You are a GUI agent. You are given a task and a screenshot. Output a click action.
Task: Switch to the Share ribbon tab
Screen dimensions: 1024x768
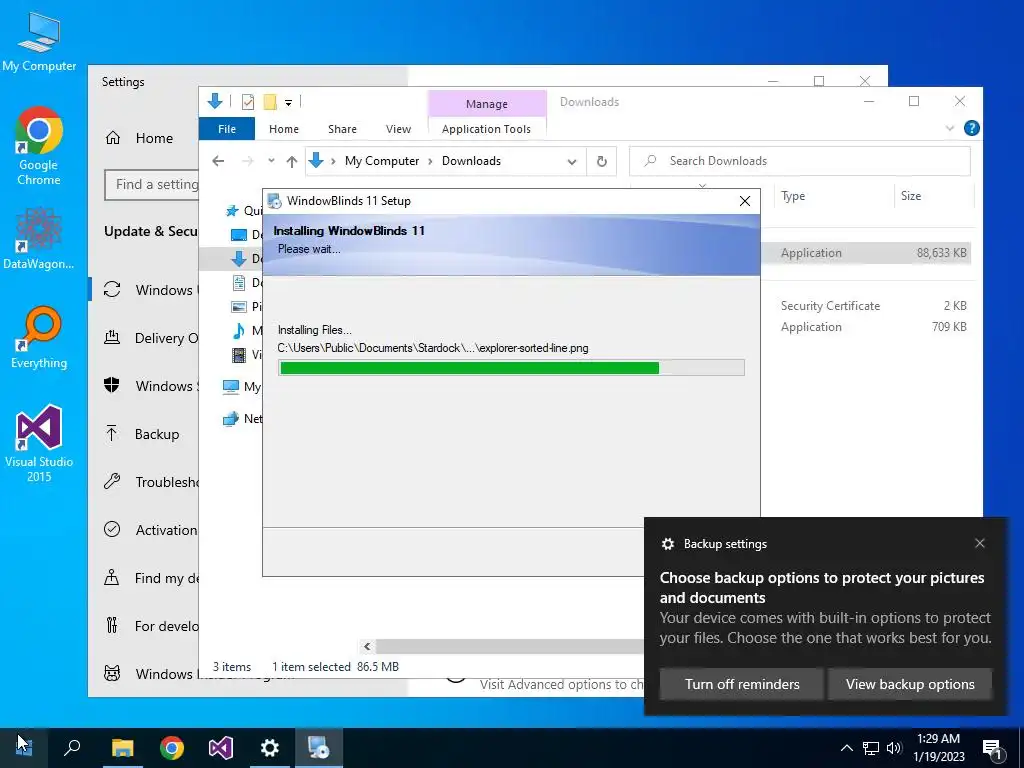(x=342, y=129)
